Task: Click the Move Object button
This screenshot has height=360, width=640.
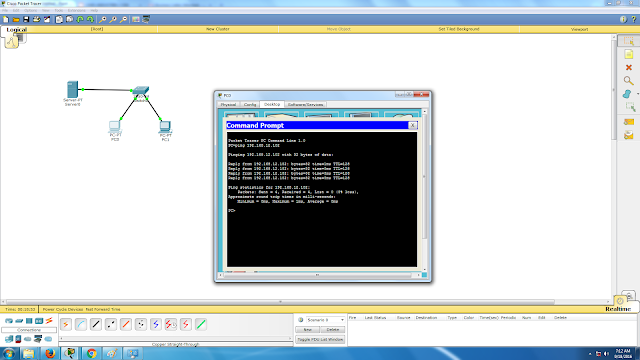Action: click(x=338, y=29)
